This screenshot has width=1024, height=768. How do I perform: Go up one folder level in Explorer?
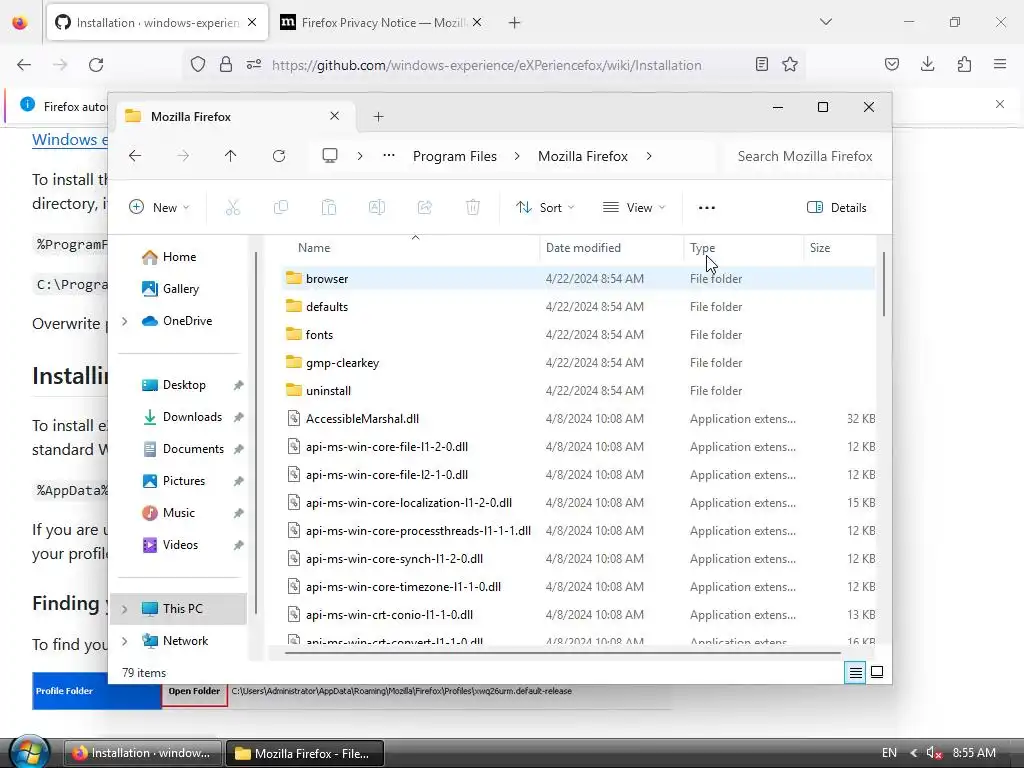pos(231,156)
